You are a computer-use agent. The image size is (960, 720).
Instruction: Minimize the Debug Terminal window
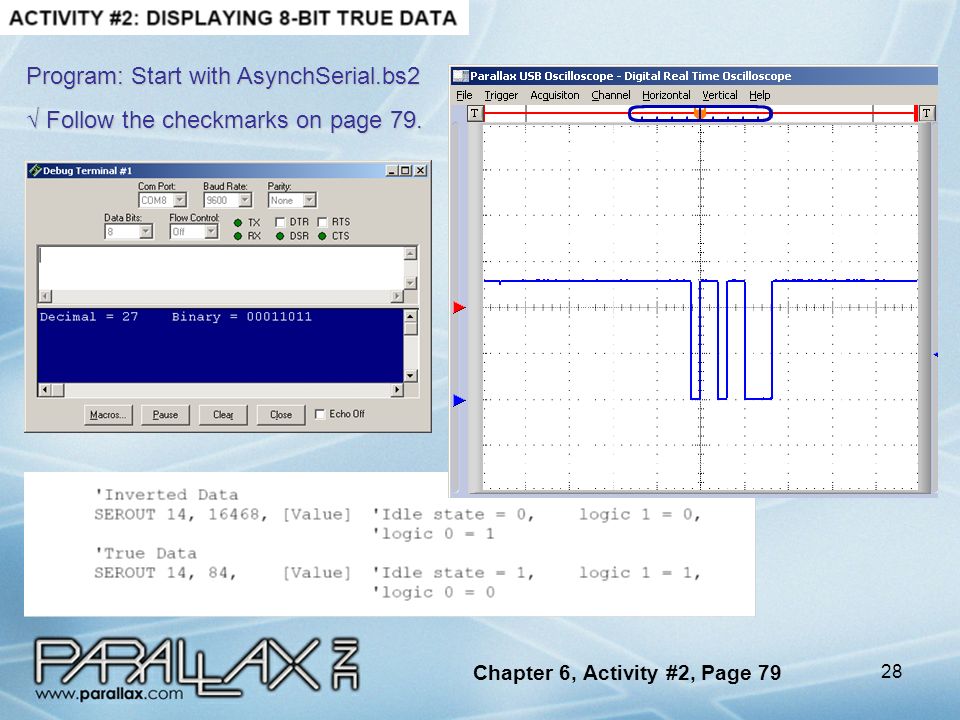click(x=391, y=170)
